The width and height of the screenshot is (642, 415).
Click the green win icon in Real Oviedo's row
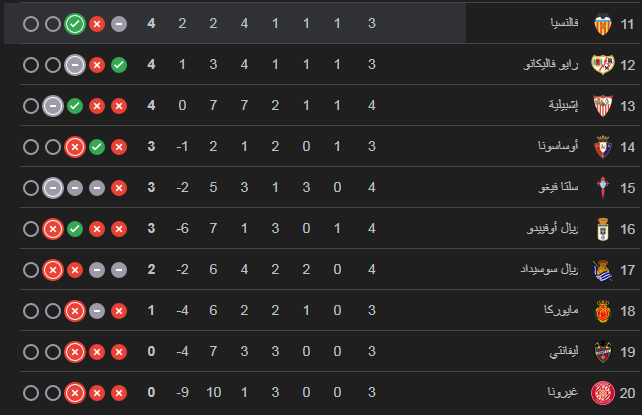click(75, 229)
